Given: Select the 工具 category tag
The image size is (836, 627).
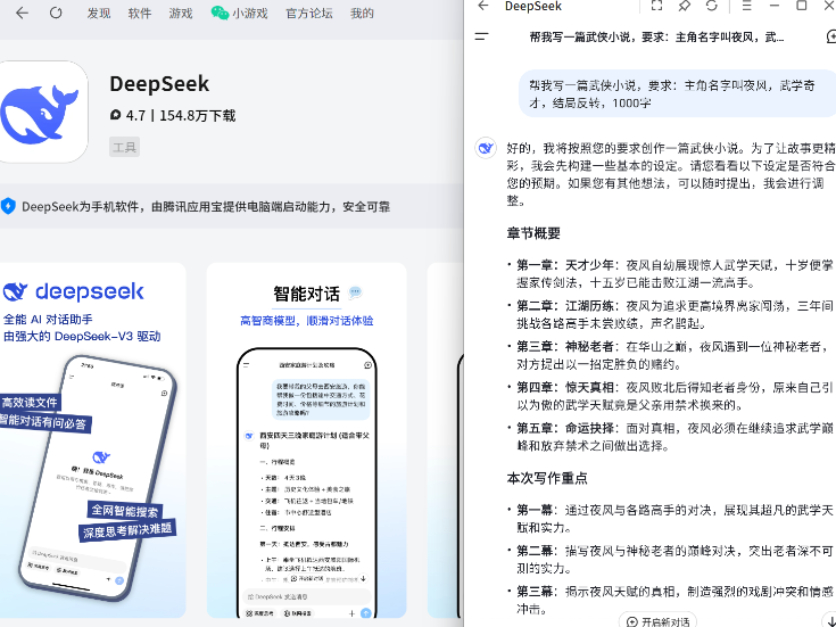Looking at the screenshot, I should 125,147.
